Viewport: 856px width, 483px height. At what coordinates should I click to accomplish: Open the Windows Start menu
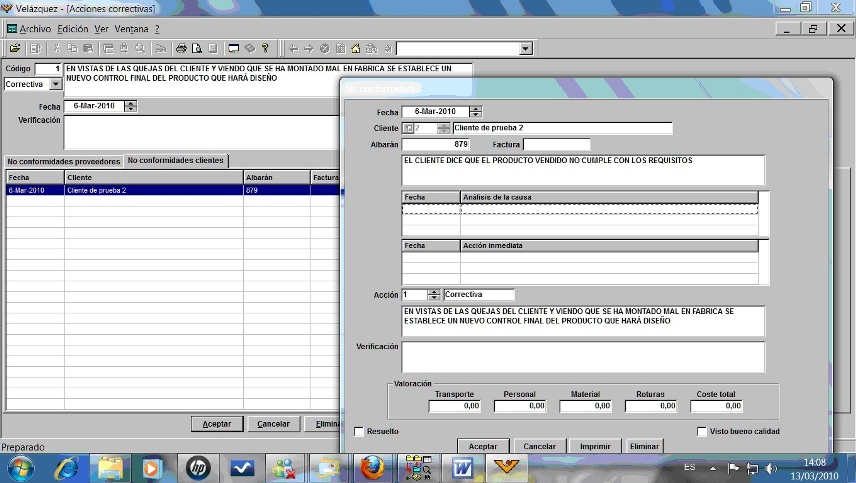click(x=21, y=468)
